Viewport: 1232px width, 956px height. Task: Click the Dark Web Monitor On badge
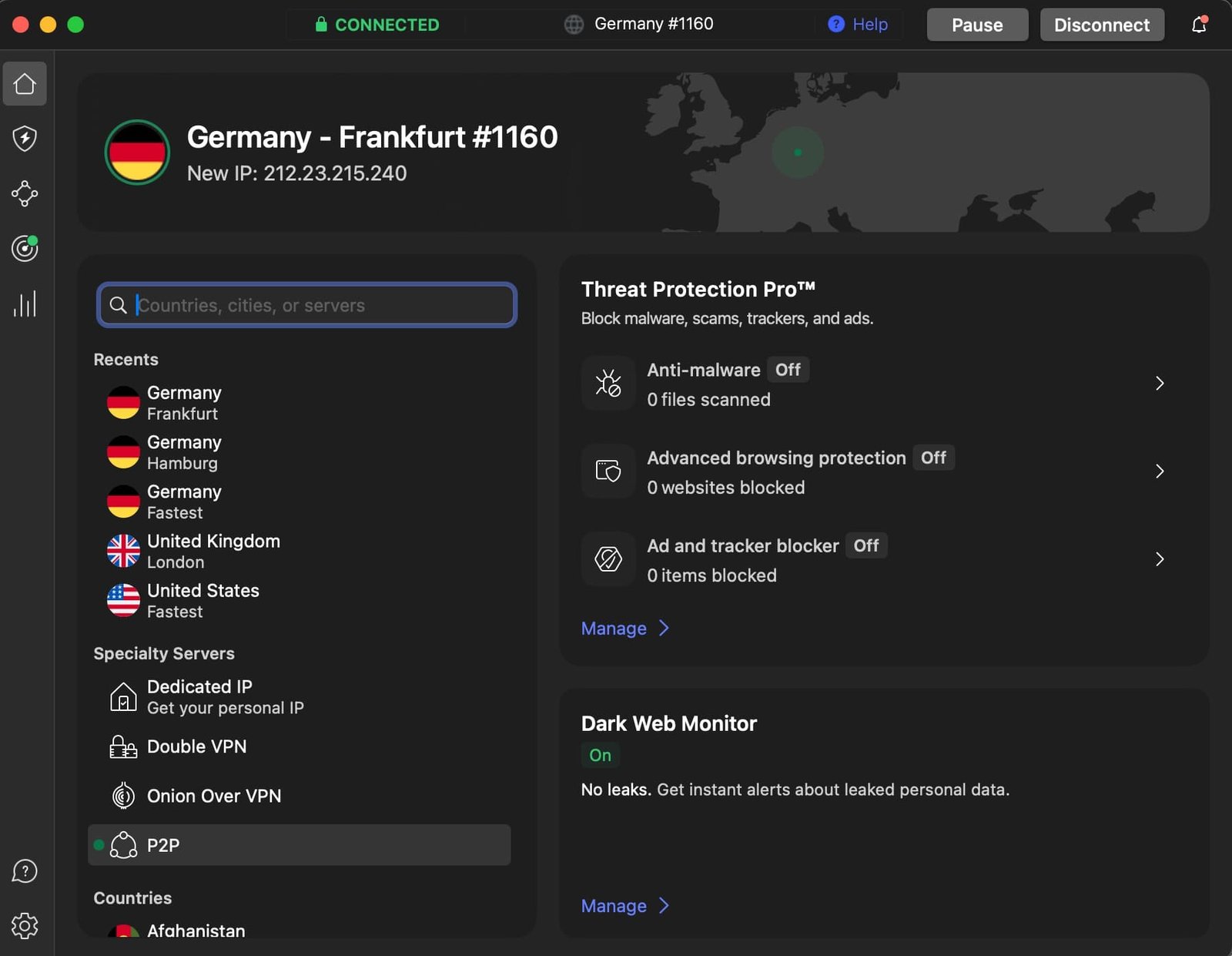click(600, 755)
